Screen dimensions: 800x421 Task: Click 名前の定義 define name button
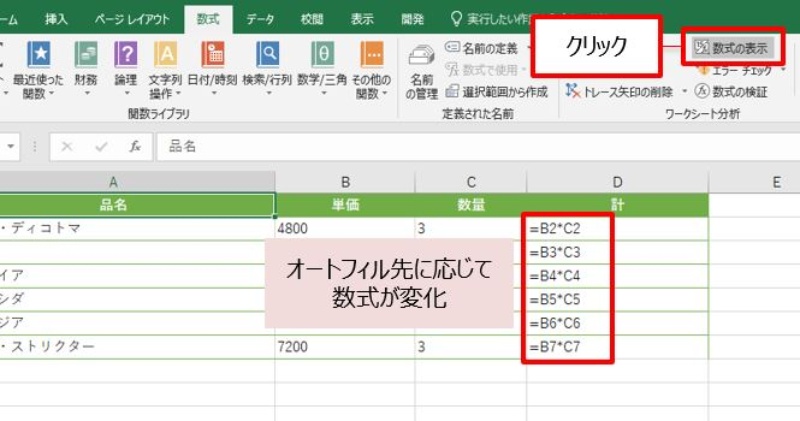pyautogui.click(x=481, y=48)
